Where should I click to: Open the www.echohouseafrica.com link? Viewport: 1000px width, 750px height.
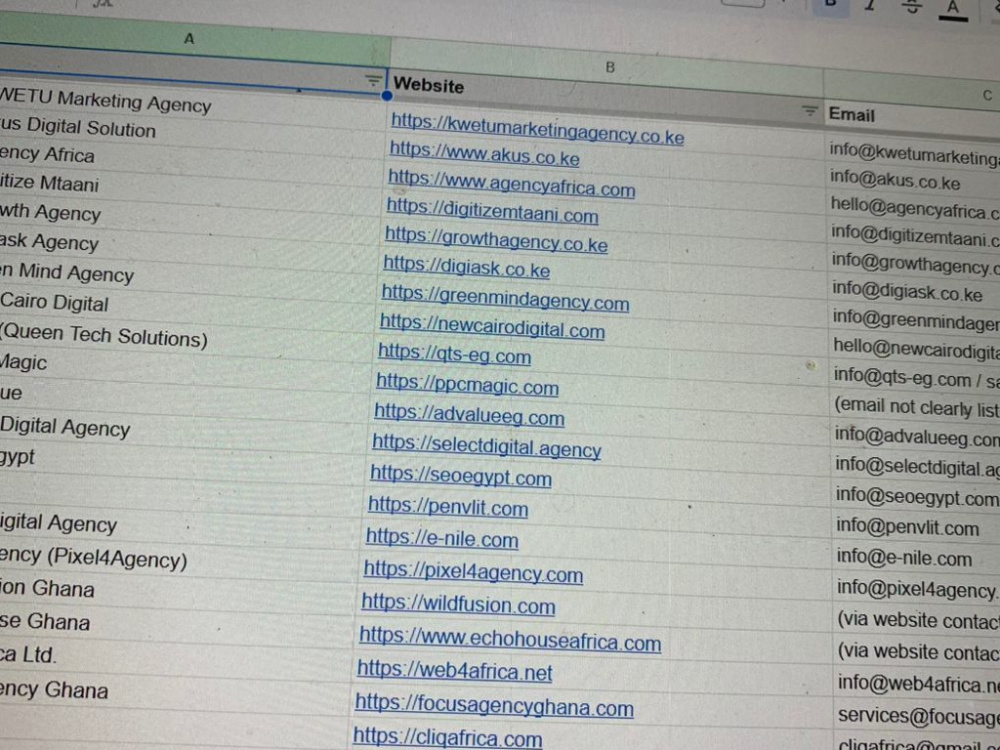coord(510,638)
